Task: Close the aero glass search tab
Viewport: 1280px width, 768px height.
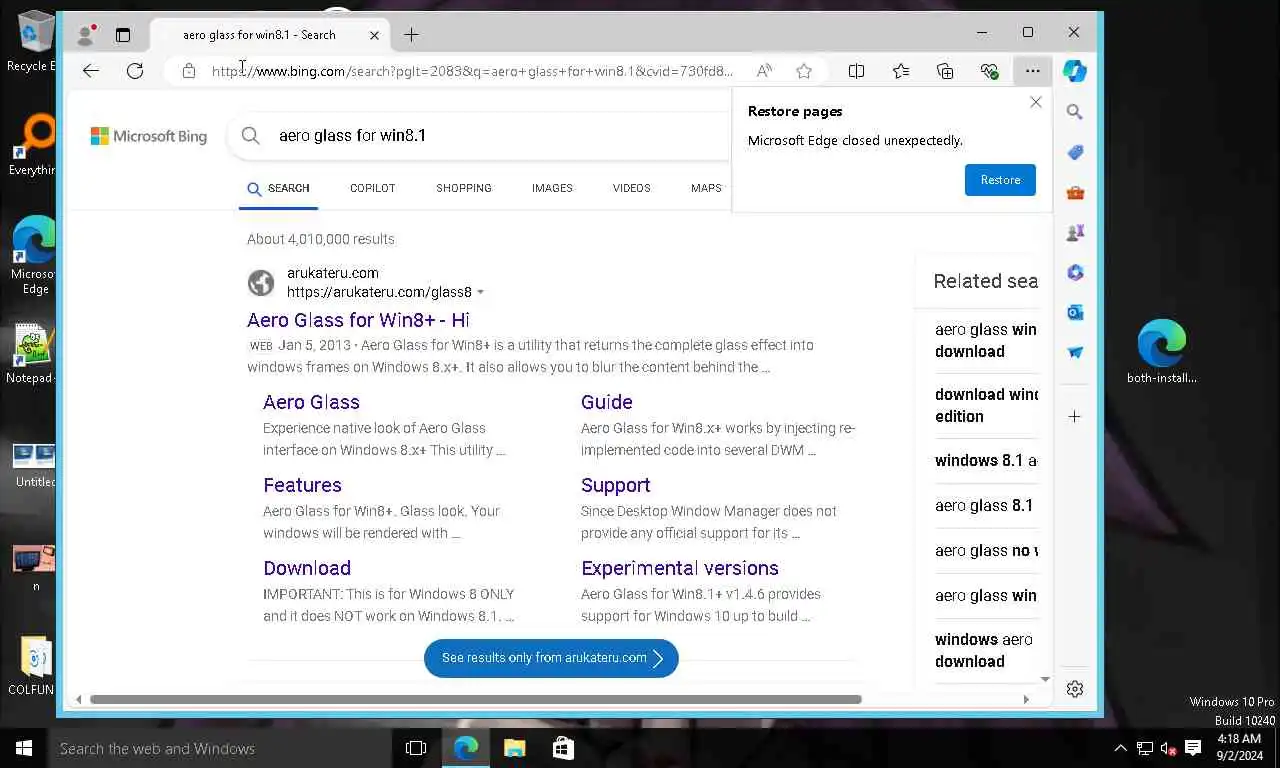Action: 374,35
